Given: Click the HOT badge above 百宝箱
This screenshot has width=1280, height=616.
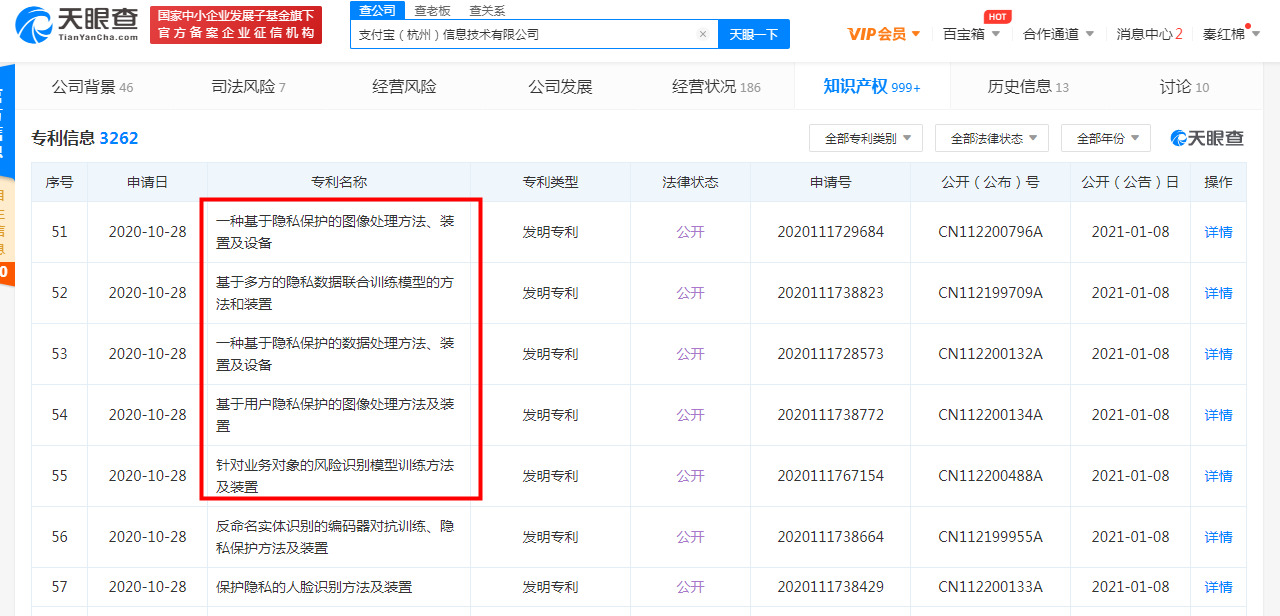Looking at the screenshot, I should 996,17.
